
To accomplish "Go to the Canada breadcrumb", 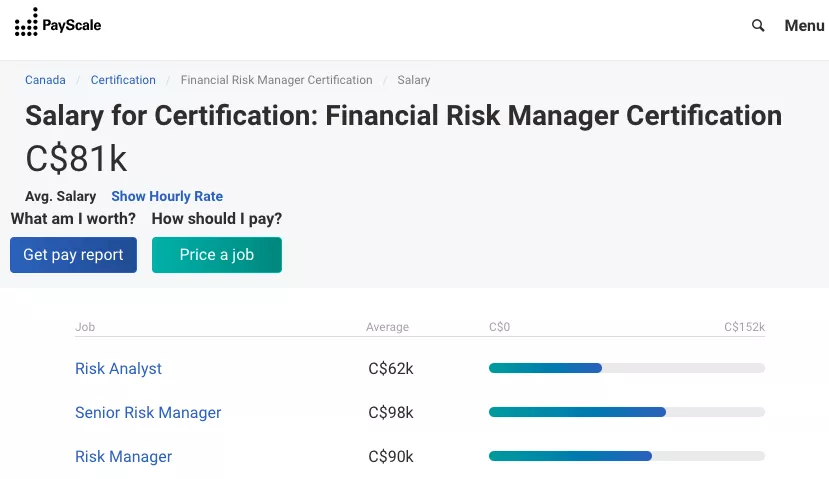I will coord(45,80).
